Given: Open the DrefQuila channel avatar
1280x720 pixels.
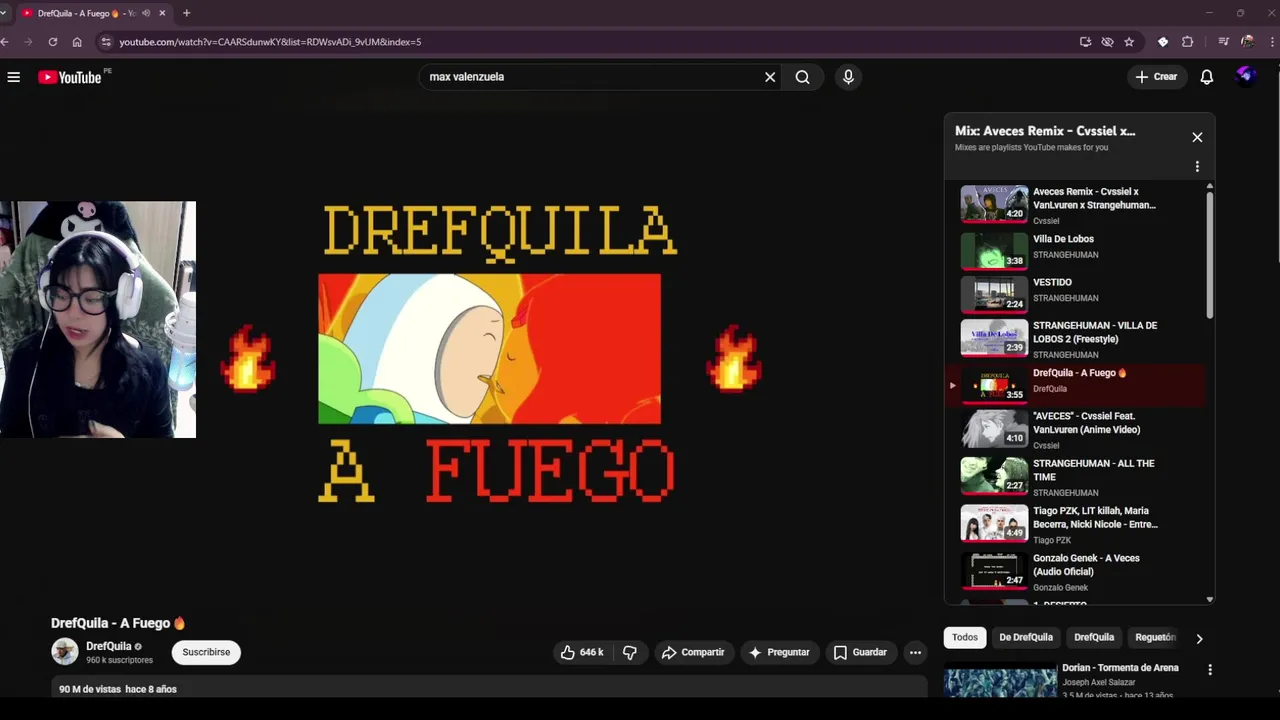Looking at the screenshot, I should (65, 652).
